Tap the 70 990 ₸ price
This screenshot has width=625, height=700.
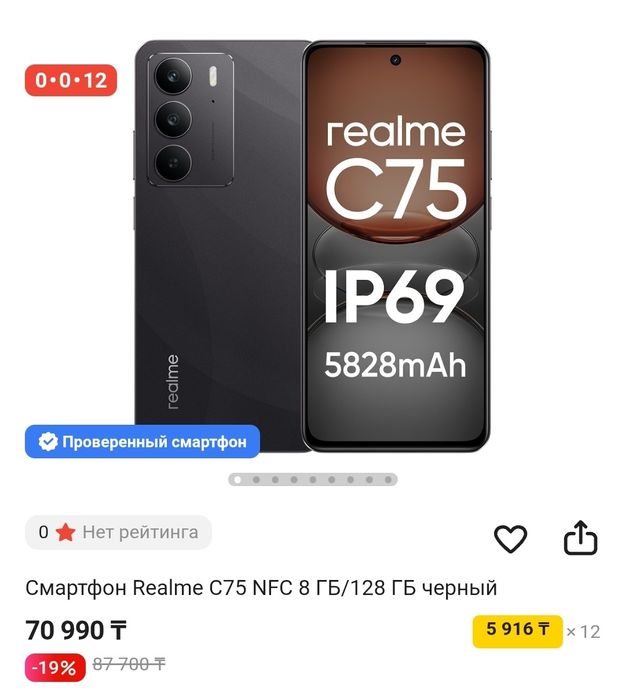76,630
